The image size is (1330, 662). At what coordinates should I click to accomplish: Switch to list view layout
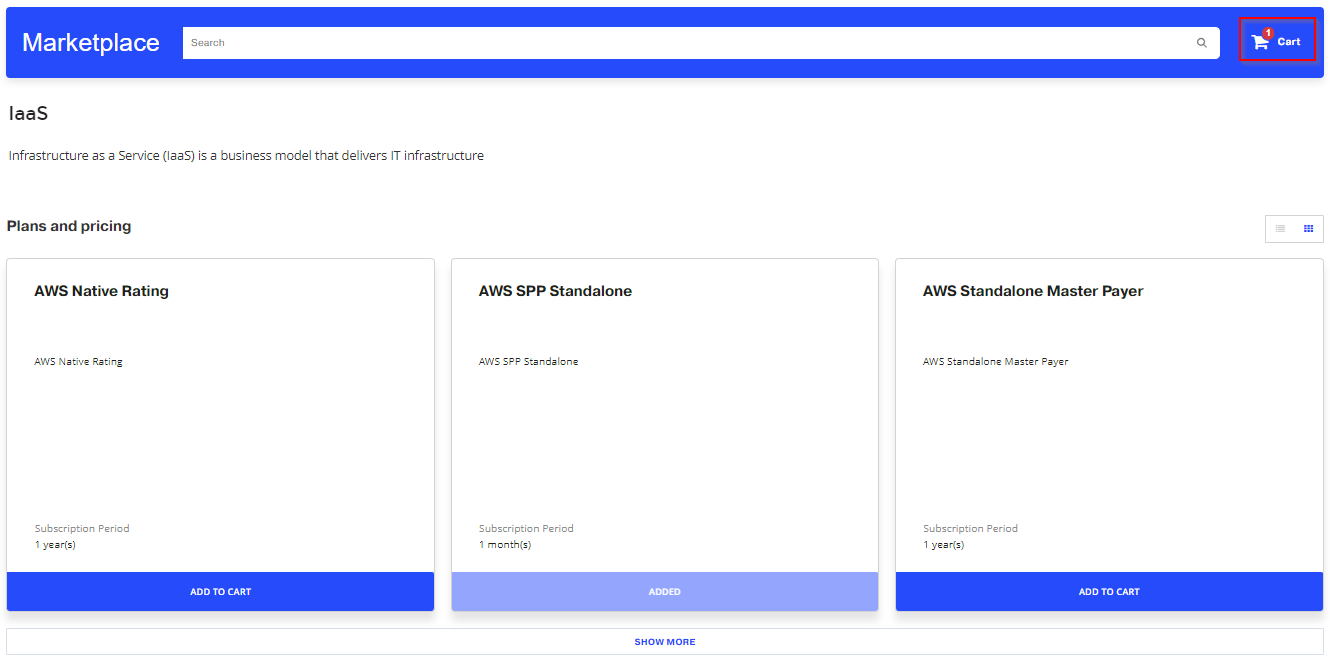click(1280, 229)
